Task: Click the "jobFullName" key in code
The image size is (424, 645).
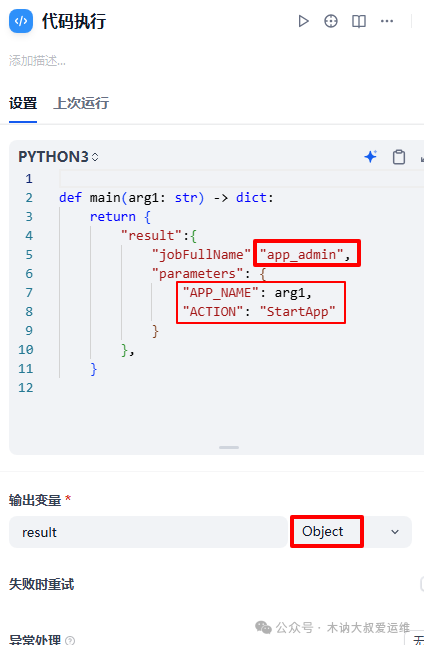Action: (201, 255)
